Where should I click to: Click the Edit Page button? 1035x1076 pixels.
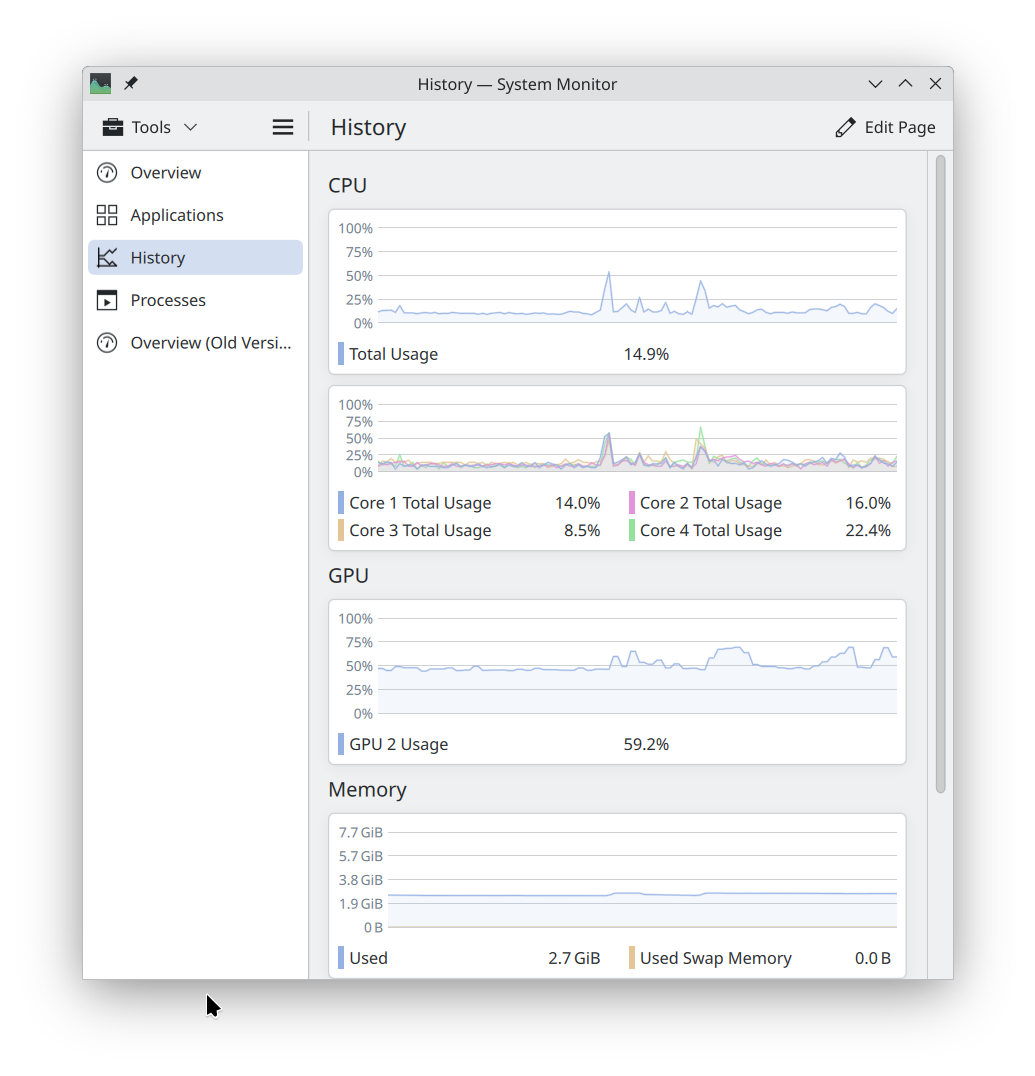886,127
